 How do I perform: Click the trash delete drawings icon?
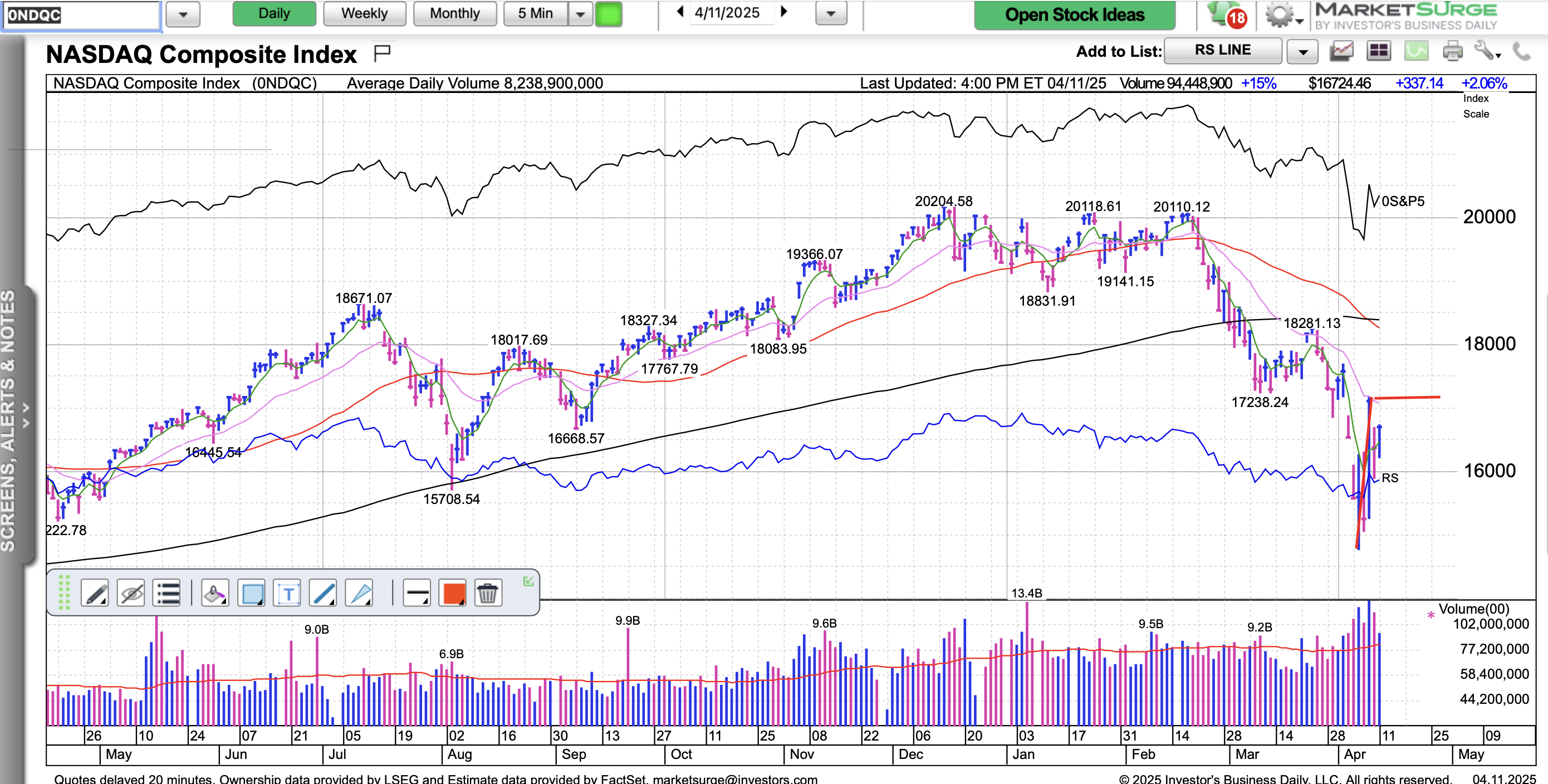(487, 594)
